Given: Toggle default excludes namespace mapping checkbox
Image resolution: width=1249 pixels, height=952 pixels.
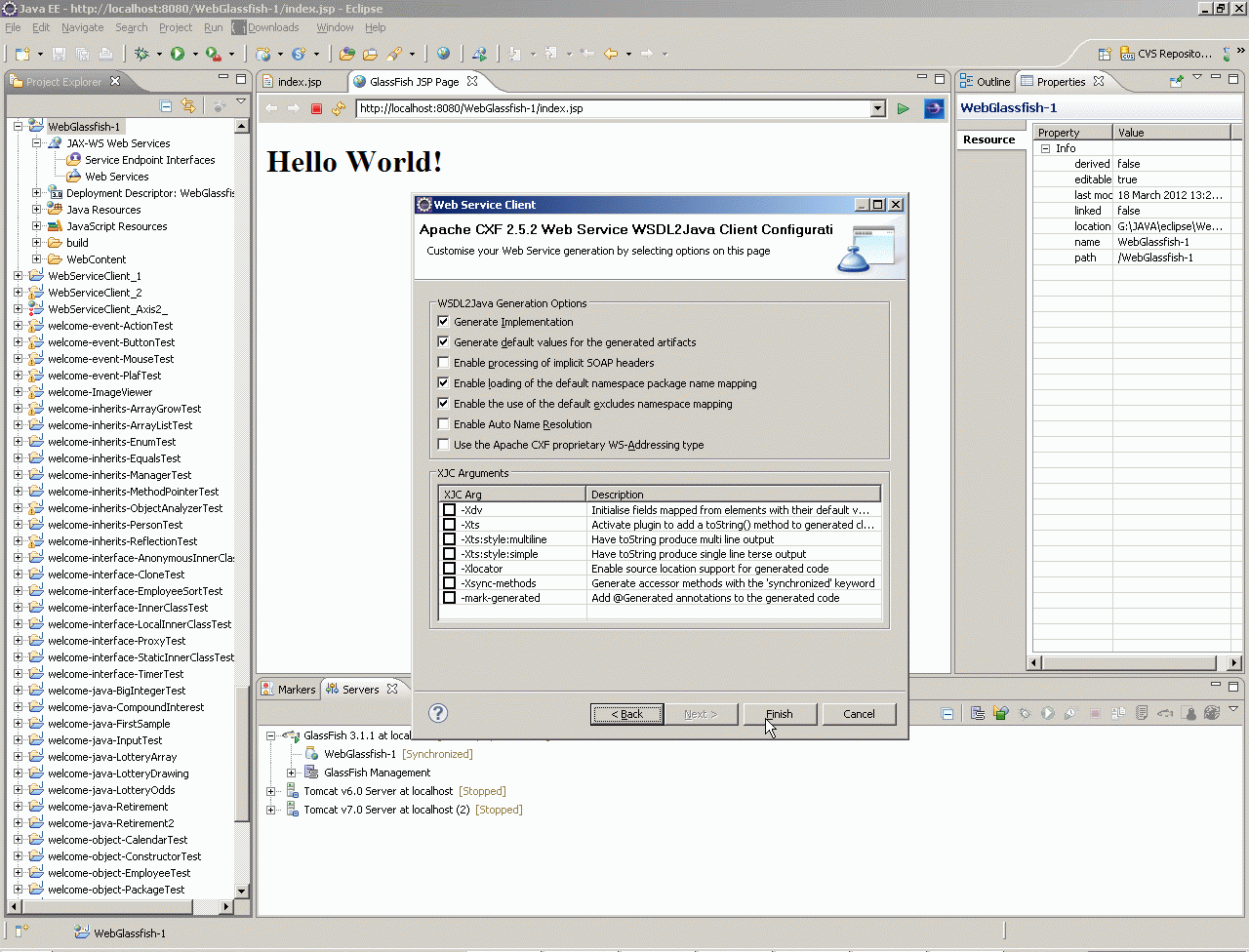Looking at the screenshot, I should [x=444, y=404].
